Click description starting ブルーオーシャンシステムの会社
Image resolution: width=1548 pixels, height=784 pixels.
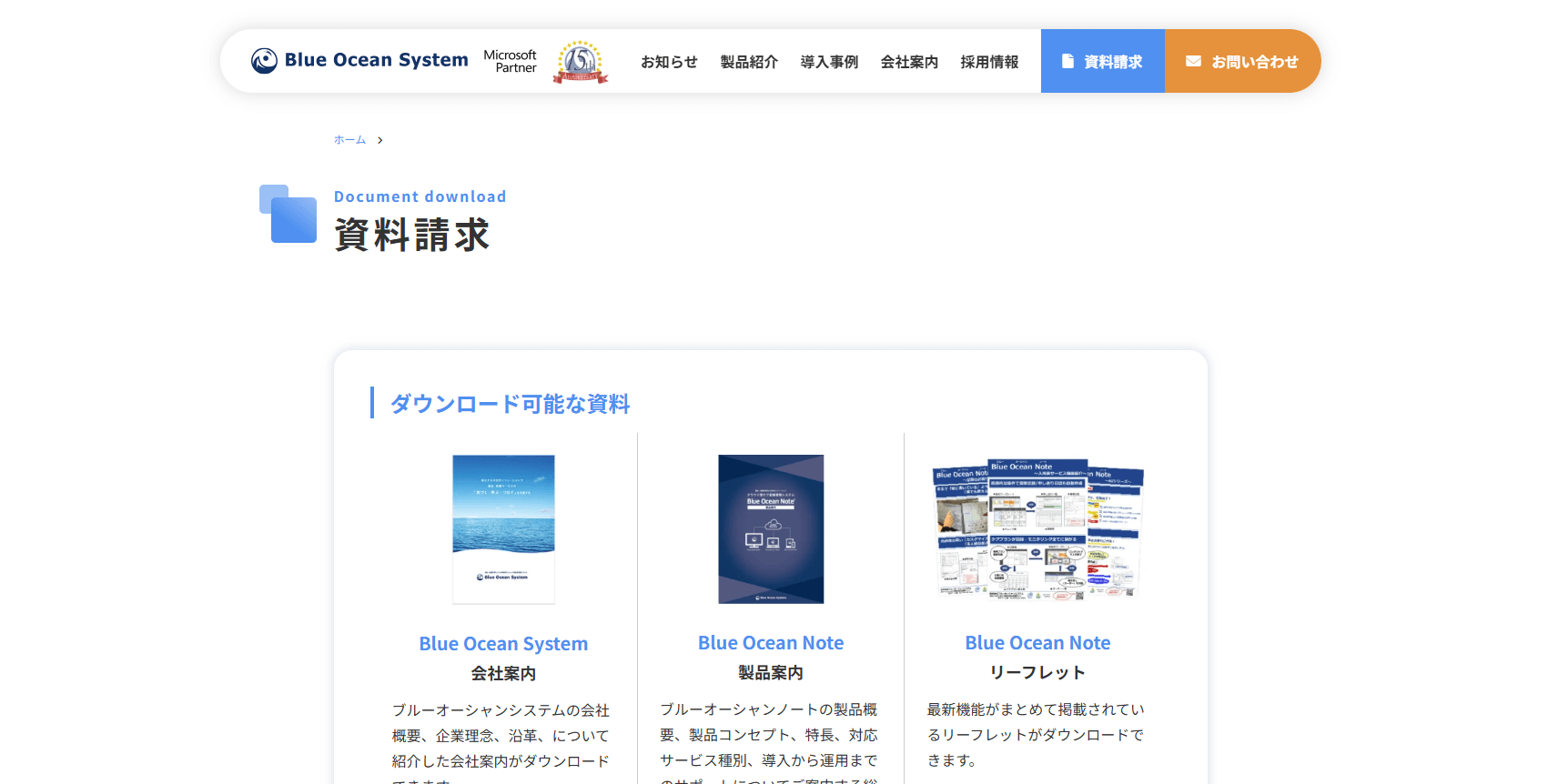tap(501, 742)
